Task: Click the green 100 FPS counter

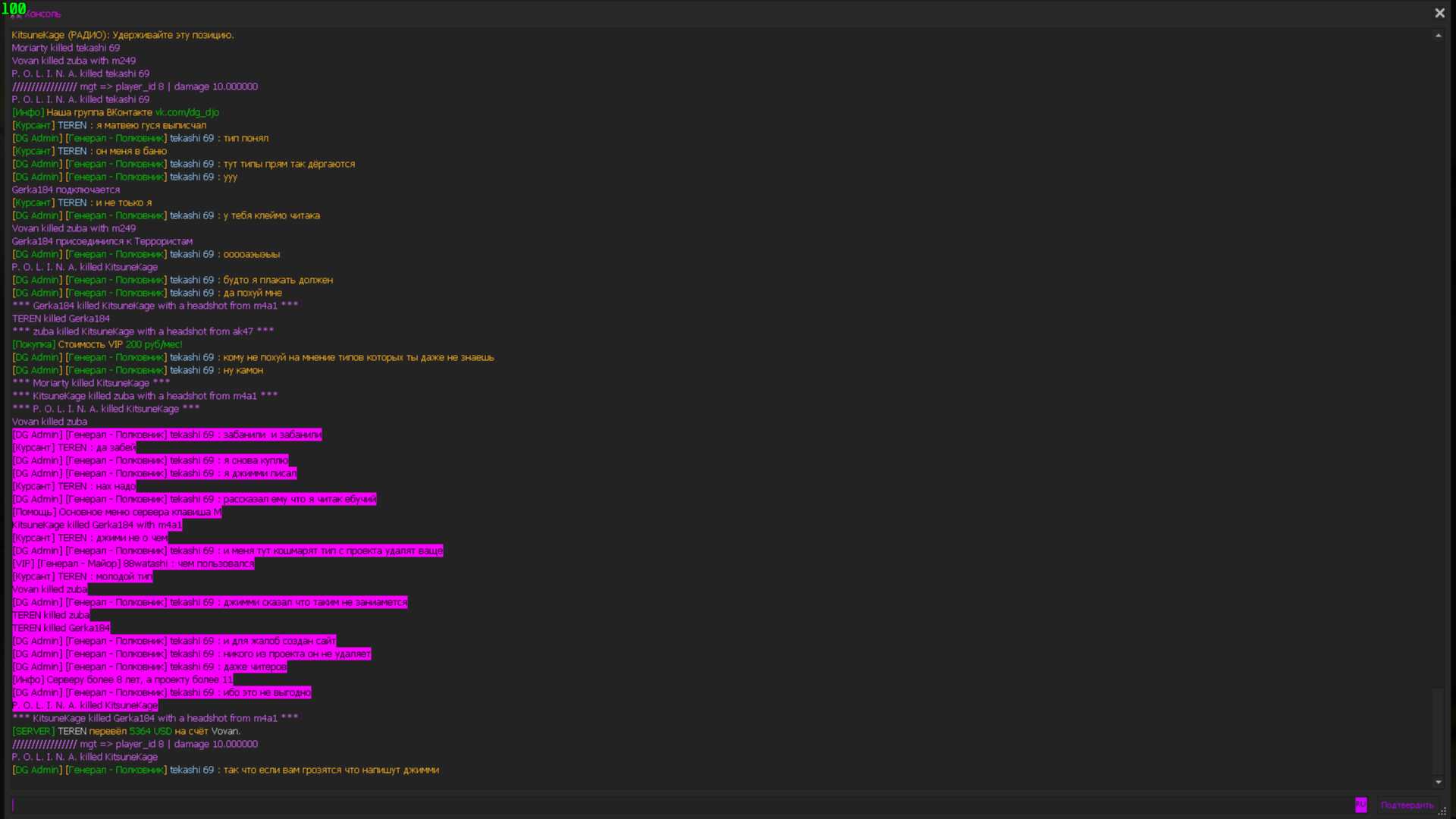Action: [x=14, y=8]
